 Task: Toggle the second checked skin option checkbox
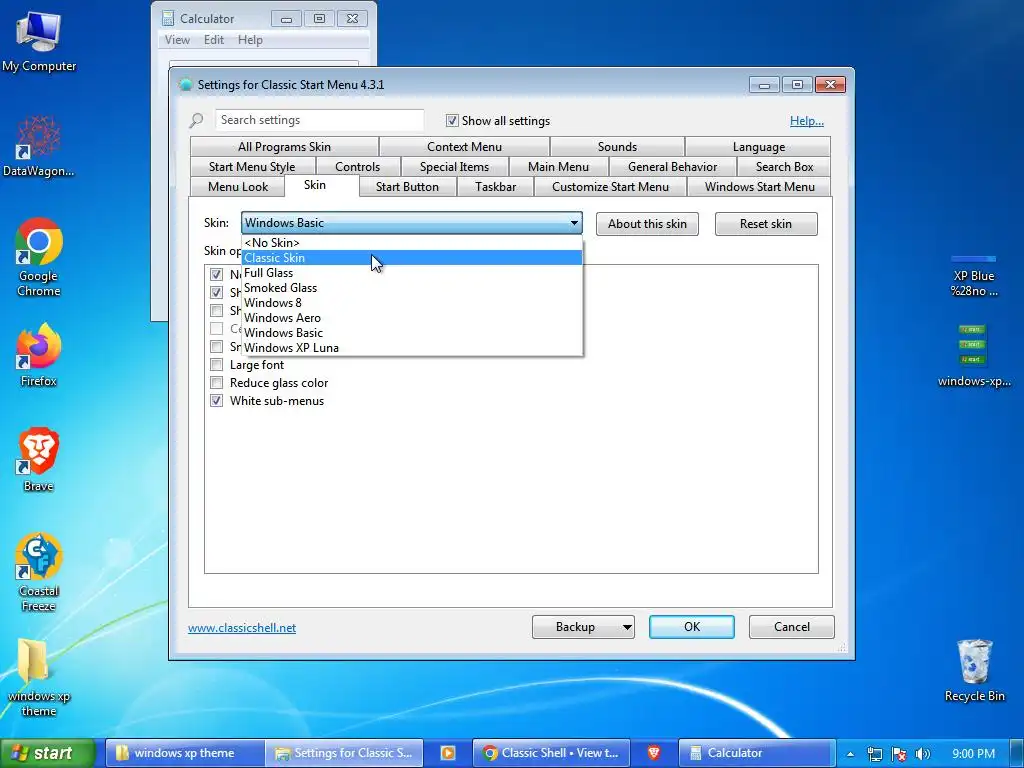[216, 292]
